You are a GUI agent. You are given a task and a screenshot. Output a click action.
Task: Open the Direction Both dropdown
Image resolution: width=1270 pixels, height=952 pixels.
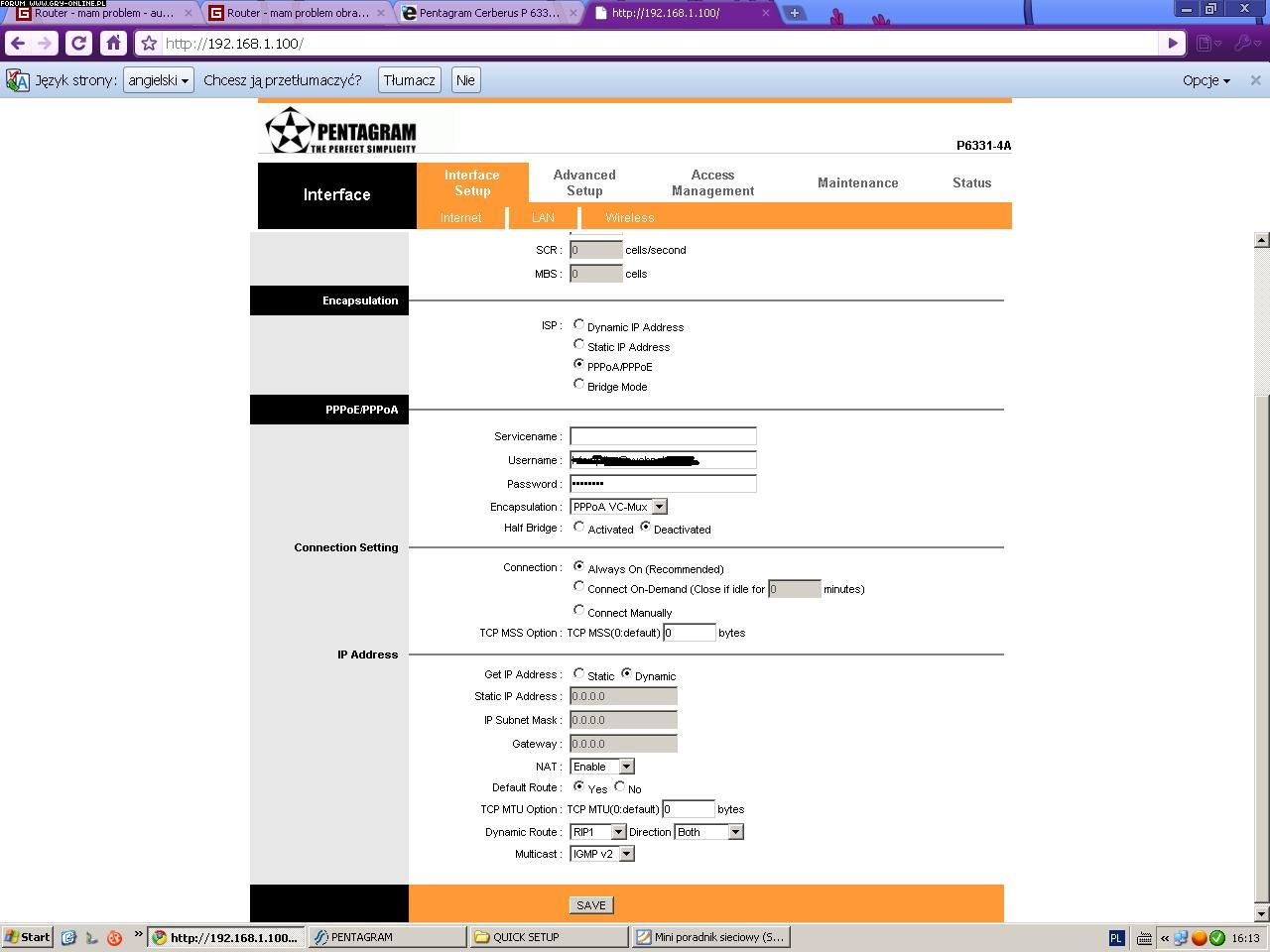pos(708,832)
